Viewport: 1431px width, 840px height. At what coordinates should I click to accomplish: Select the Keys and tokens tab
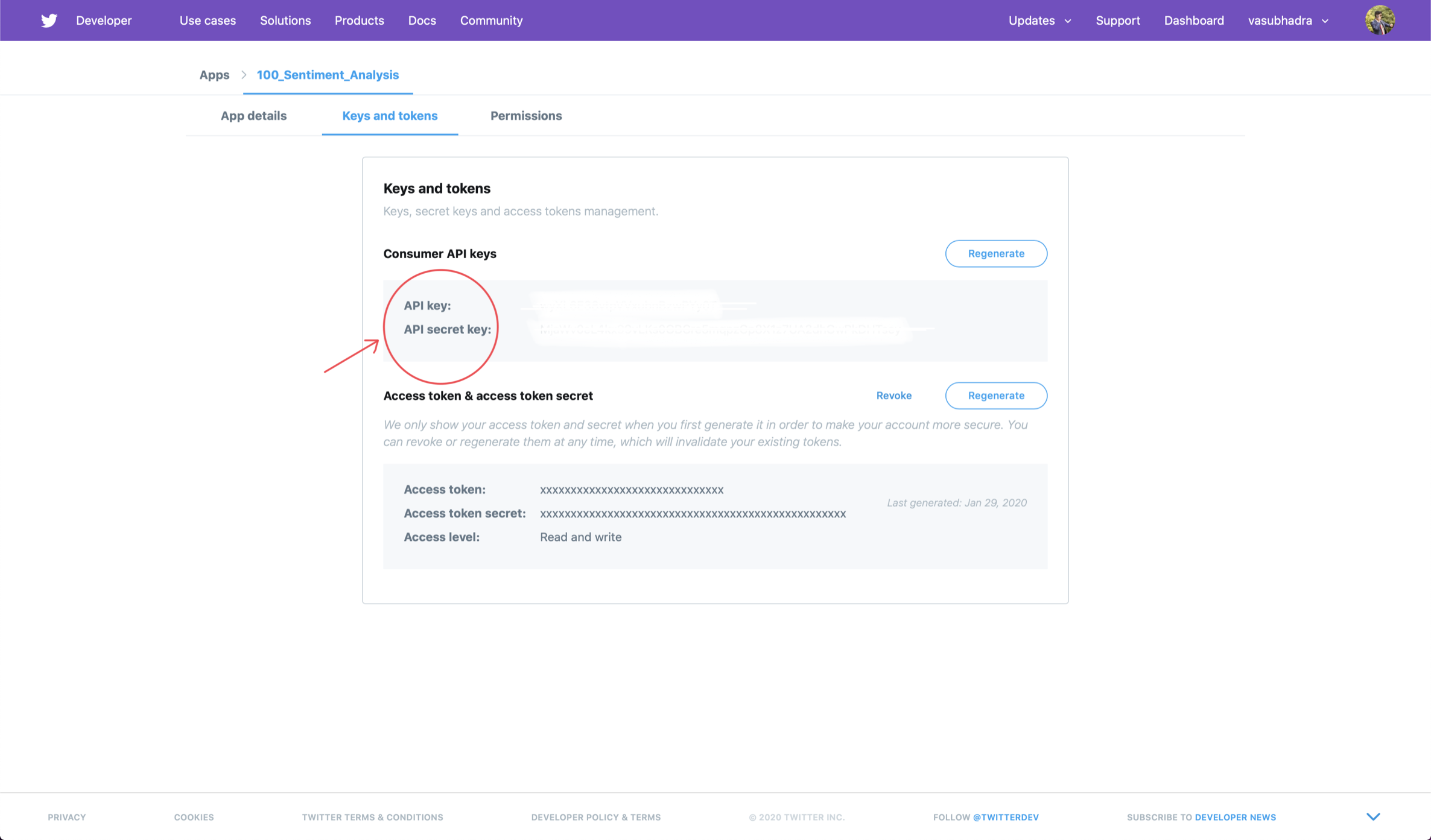(x=390, y=116)
